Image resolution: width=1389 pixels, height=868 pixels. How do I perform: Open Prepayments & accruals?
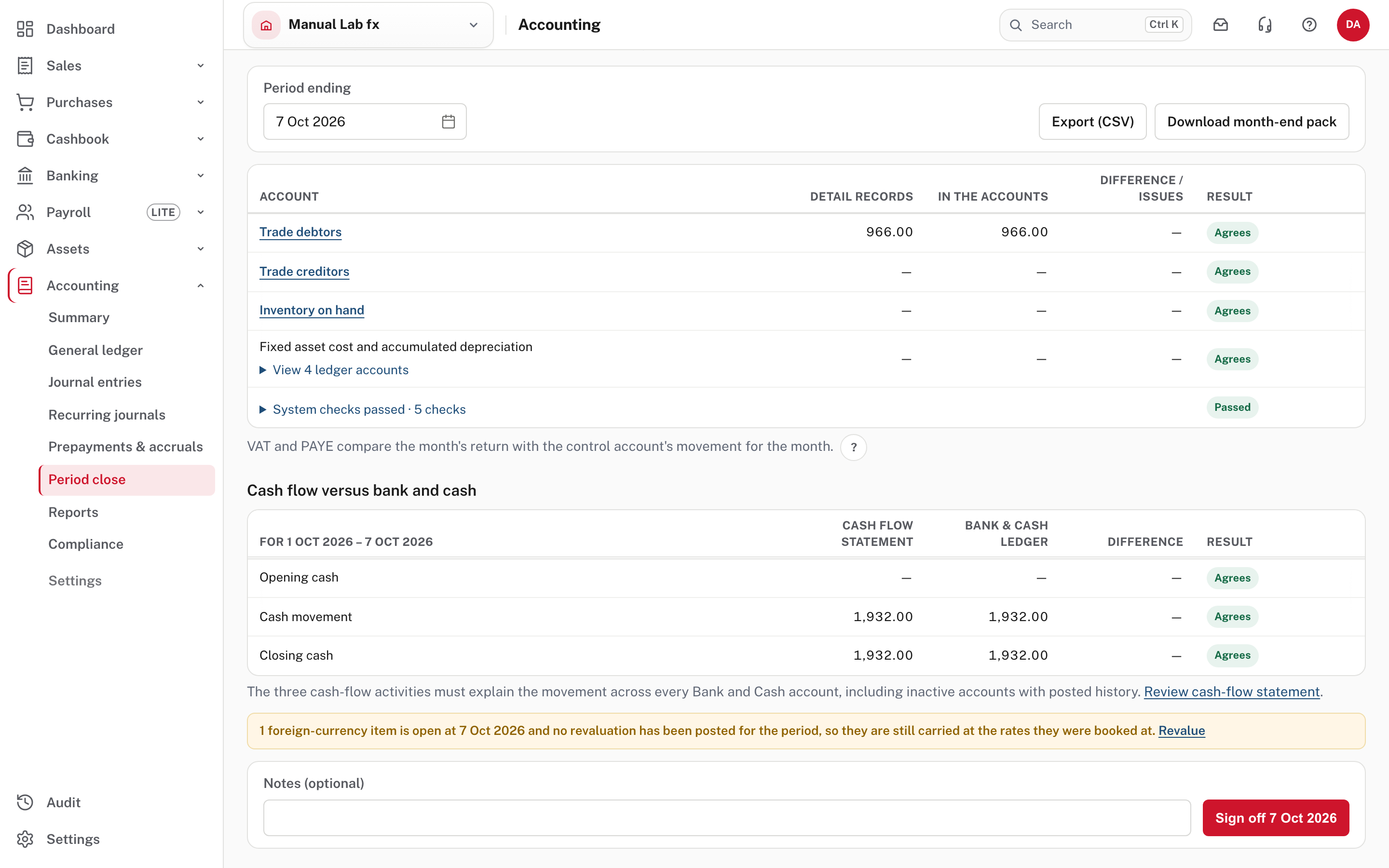[x=126, y=447]
